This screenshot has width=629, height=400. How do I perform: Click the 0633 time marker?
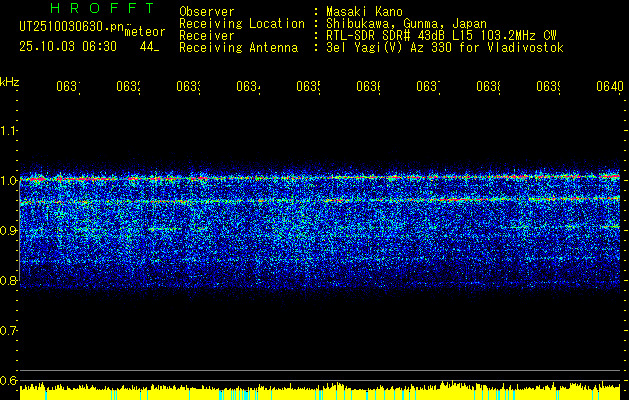click(189, 87)
